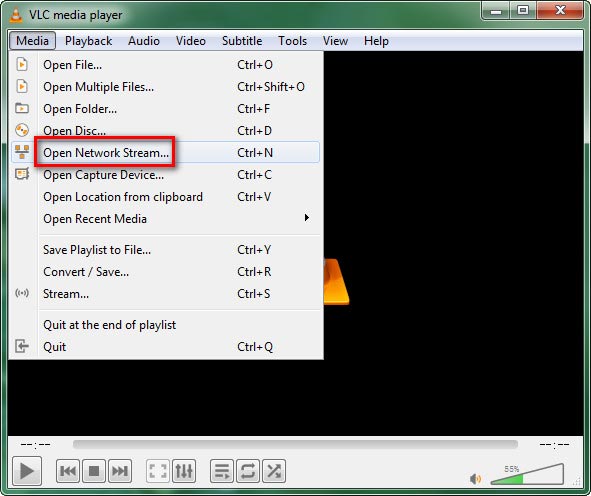The width and height of the screenshot is (591, 496).
Task: Click the playback seek bar
Action: click(x=295, y=445)
